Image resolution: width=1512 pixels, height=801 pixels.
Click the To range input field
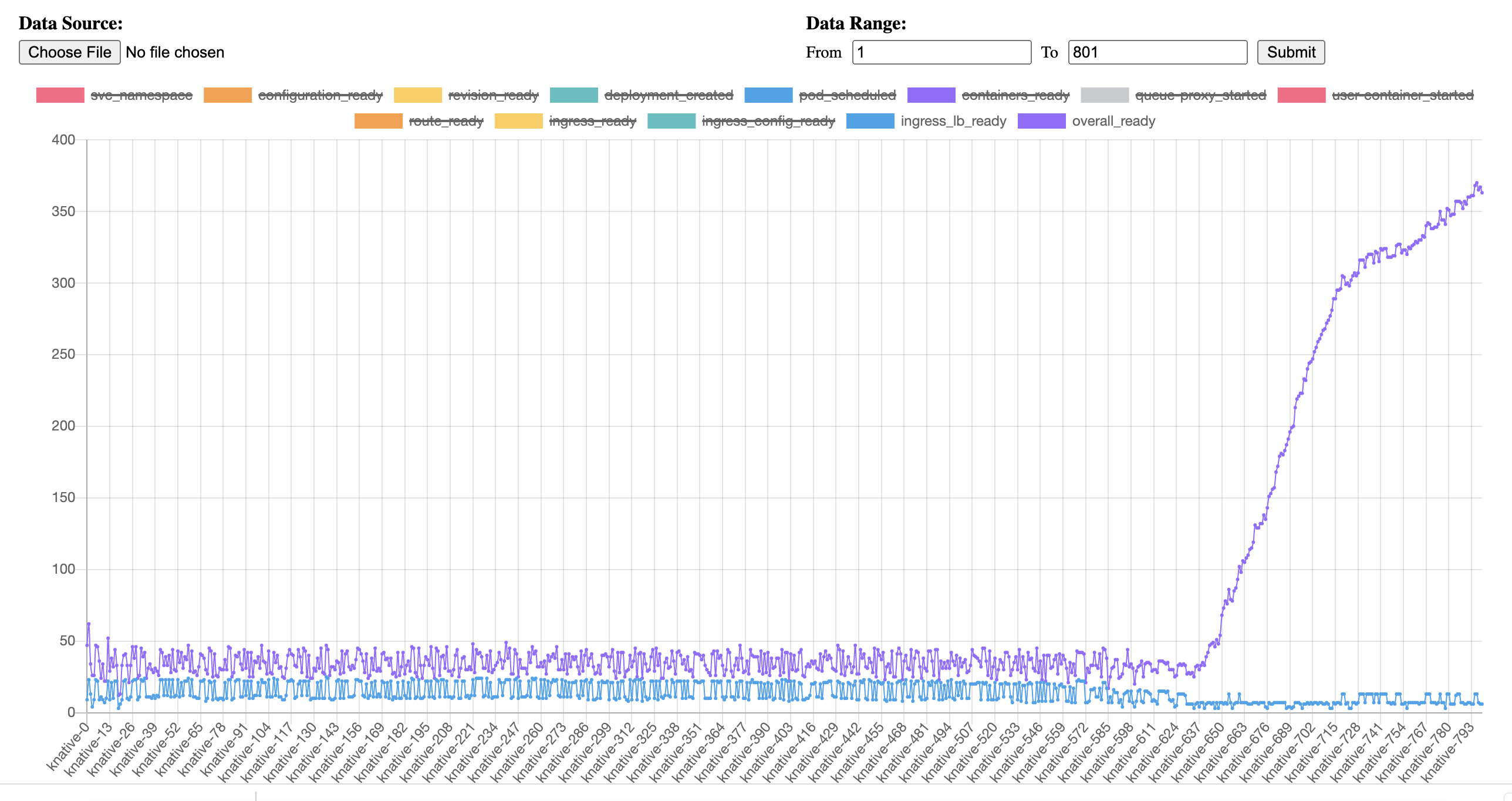tap(1157, 52)
